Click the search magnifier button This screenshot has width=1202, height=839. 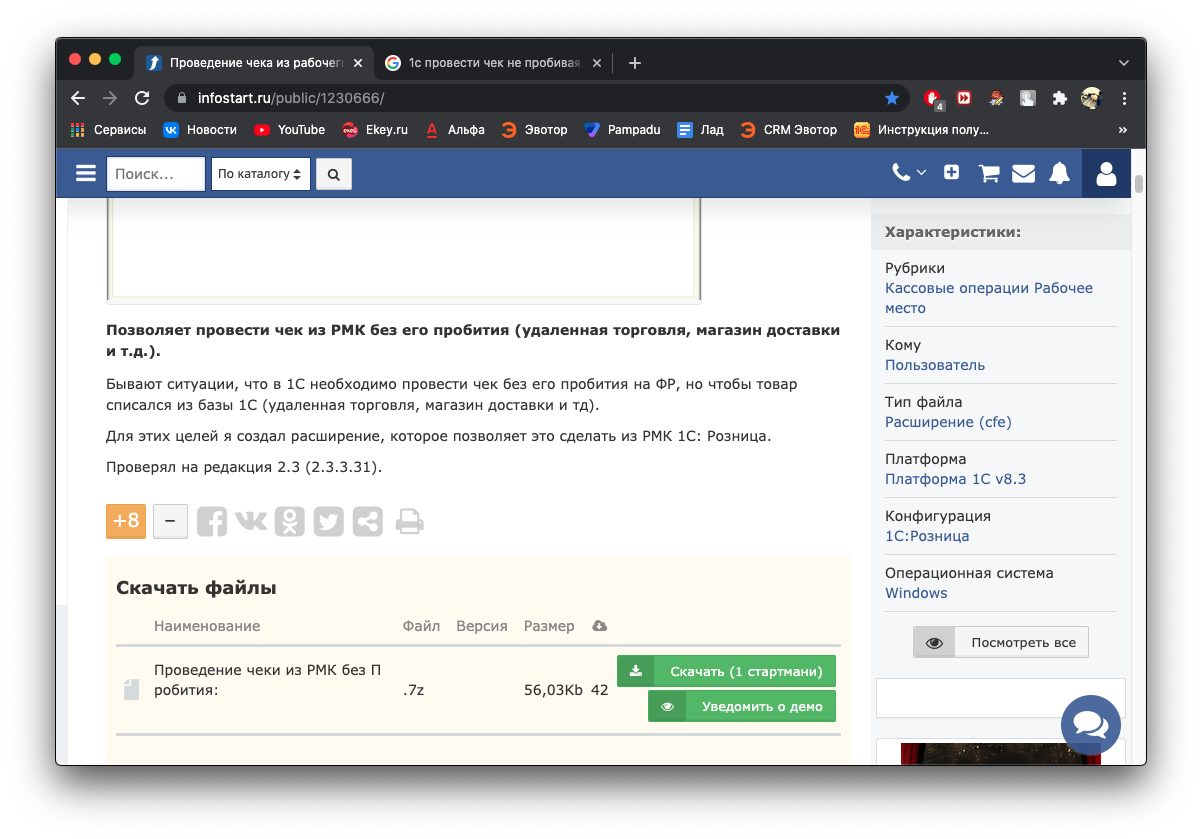pos(333,174)
